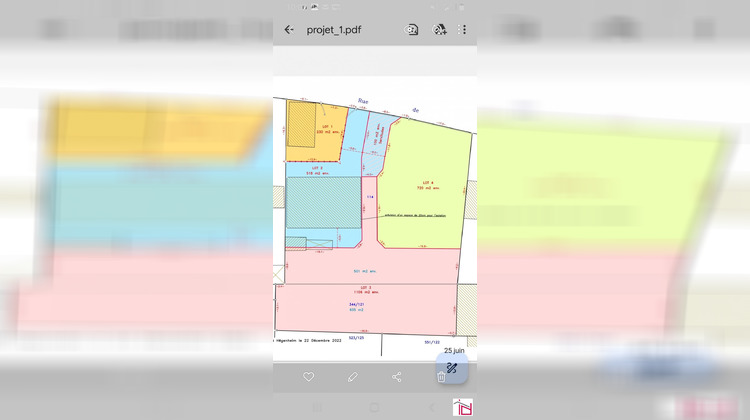The height and width of the screenshot is (420, 750).
Task: Tap the projet_1.pdf title text
Action: [333, 30]
